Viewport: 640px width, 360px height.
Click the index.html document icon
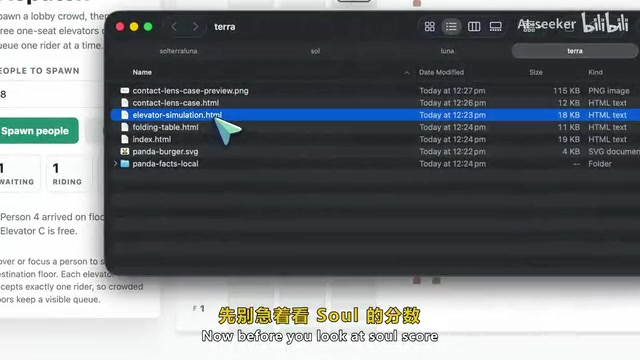tap(125, 139)
